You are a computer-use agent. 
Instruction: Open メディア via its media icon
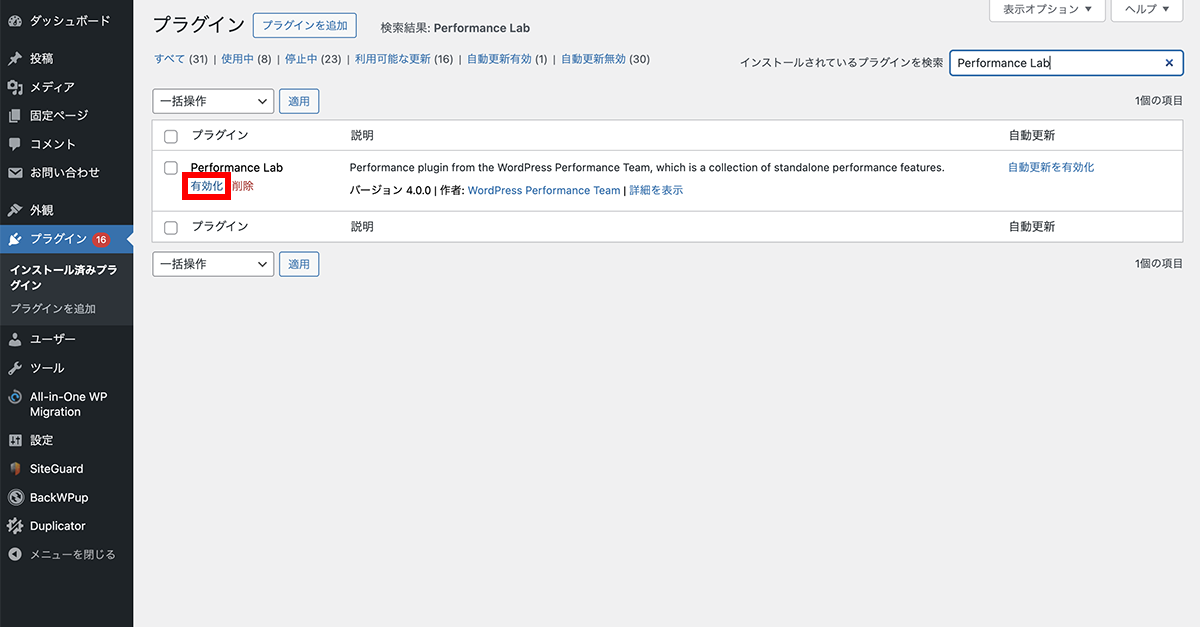[x=15, y=86]
